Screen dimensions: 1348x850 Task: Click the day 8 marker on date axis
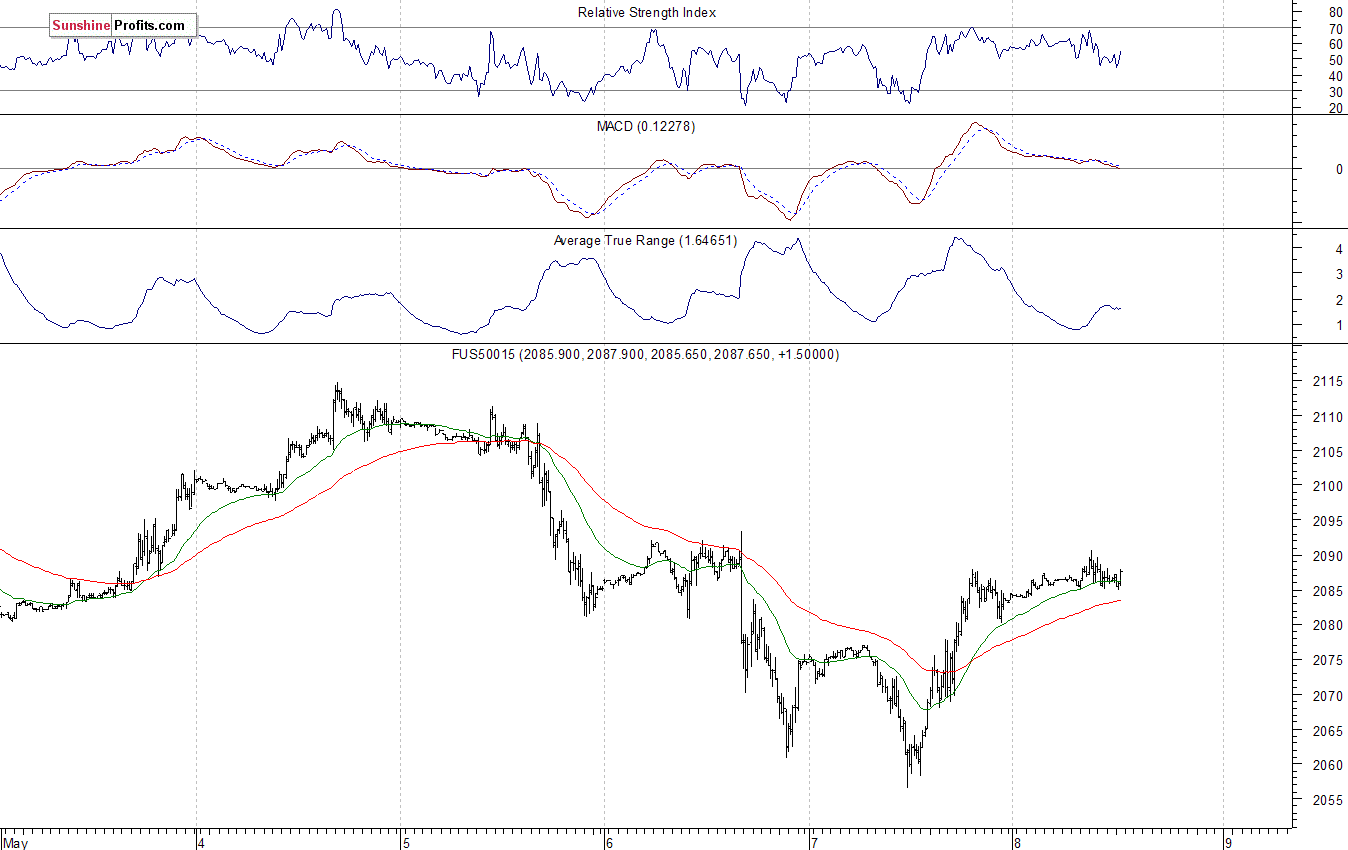pyautogui.click(x=1017, y=843)
